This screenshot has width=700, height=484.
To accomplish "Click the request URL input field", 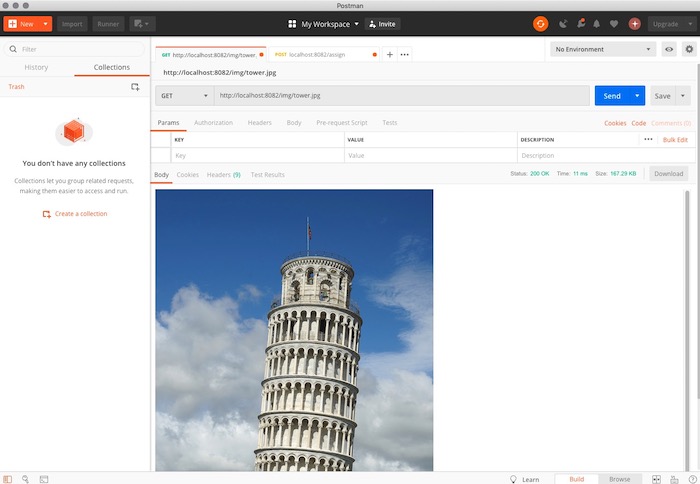I will (x=402, y=96).
